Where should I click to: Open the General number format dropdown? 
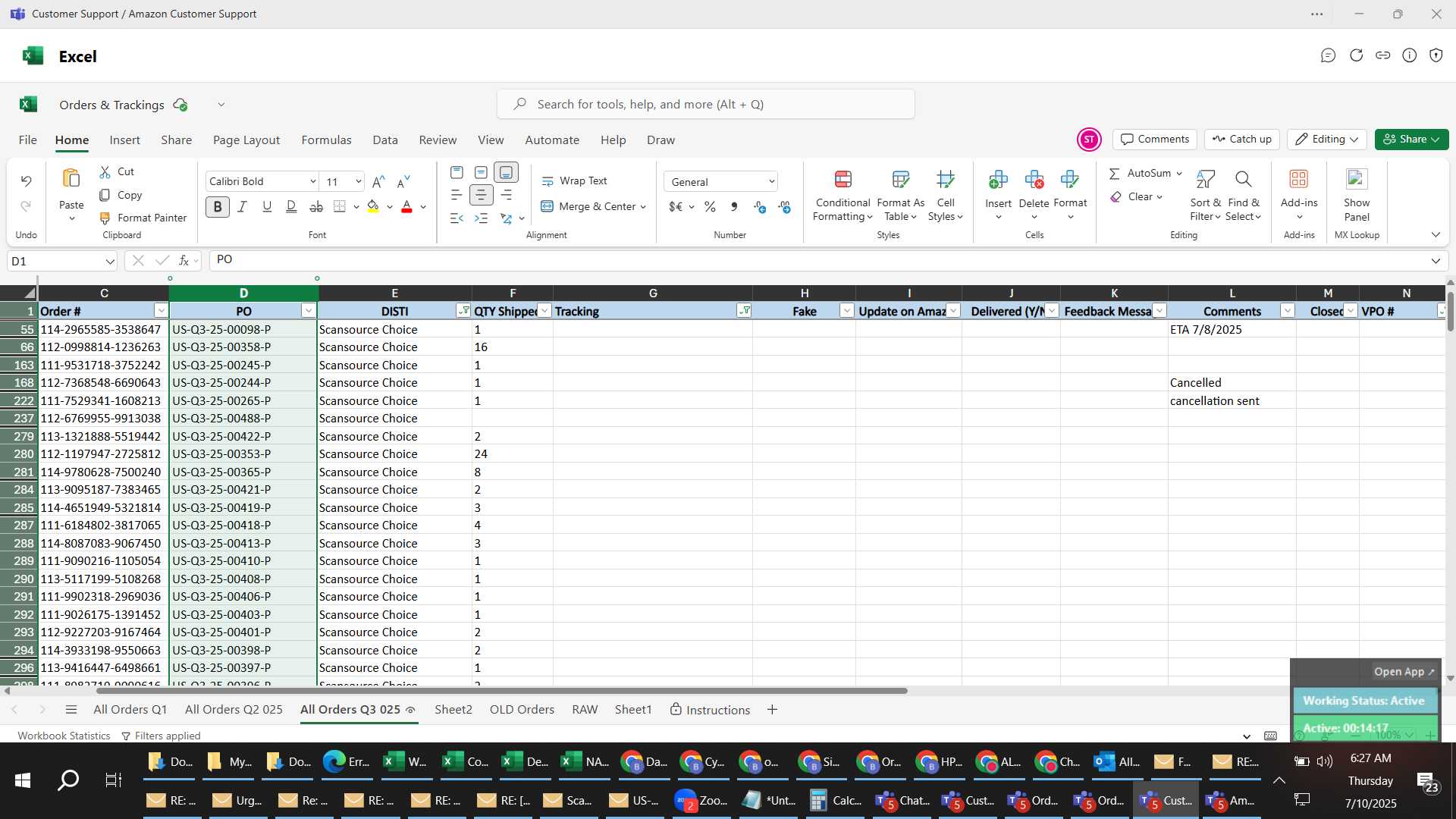(x=771, y=182)
